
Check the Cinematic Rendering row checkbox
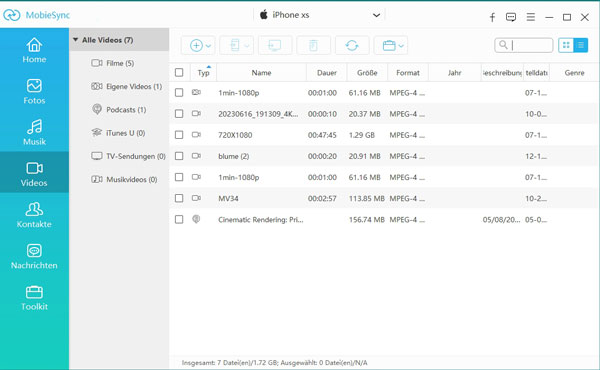179,219
